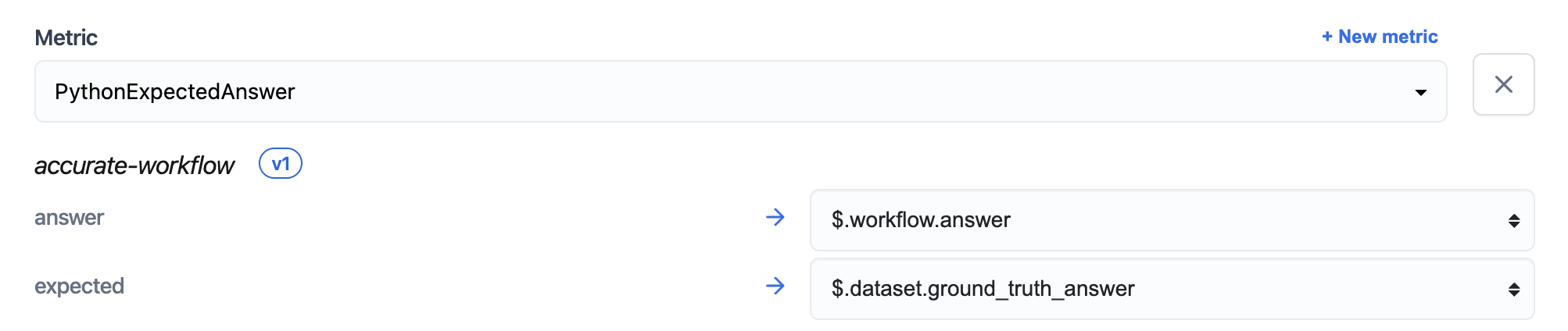Click the cross icon inside the square button

[x=1503, y=84]
